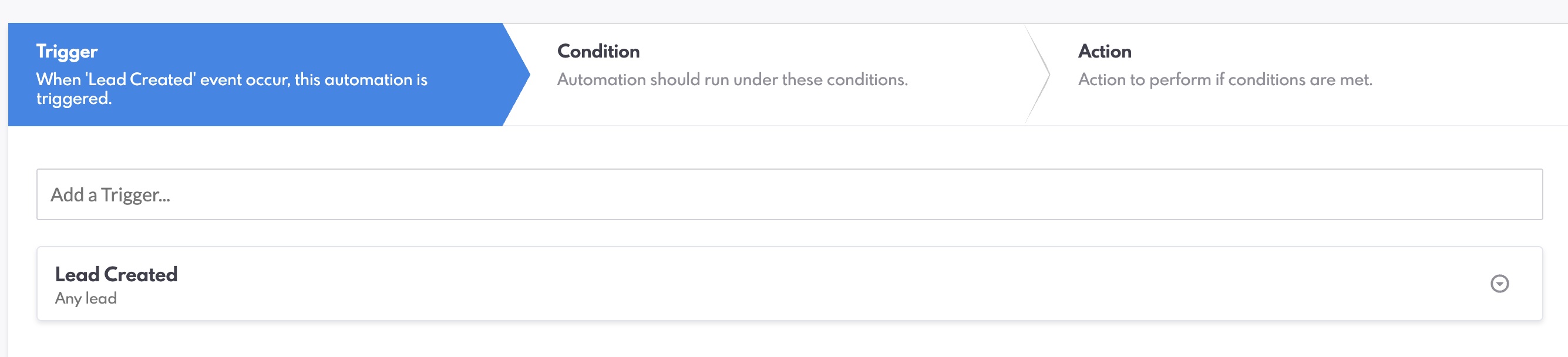The height and width of the screenshot is (357, 1568).
Task: Click the blue arrow tip of Trigger step
Action: 519,75
